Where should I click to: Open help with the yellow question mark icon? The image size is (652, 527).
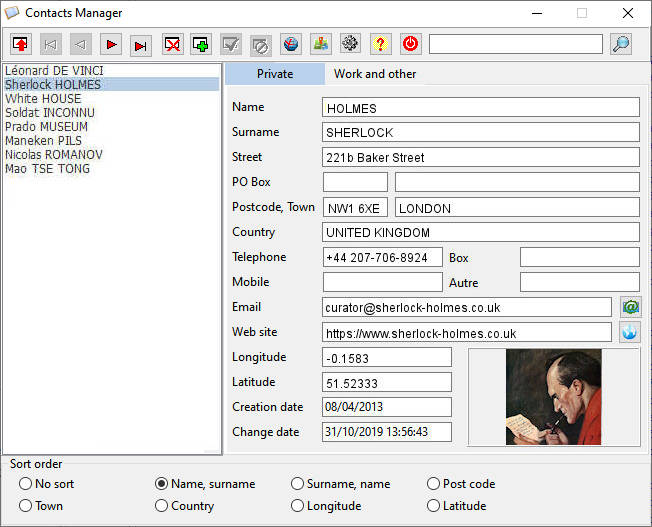pyautogui.click(x=380, y=44)
